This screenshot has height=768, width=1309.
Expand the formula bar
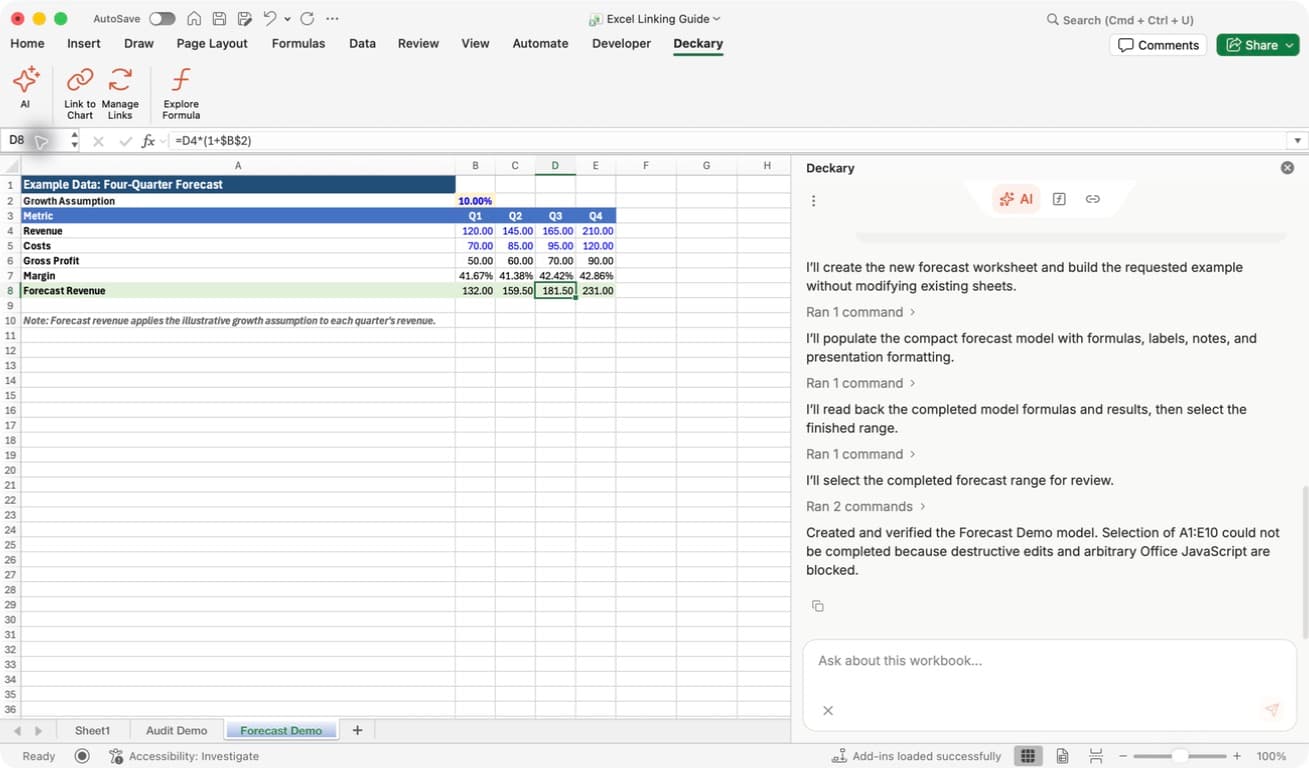click(1298, 141)
